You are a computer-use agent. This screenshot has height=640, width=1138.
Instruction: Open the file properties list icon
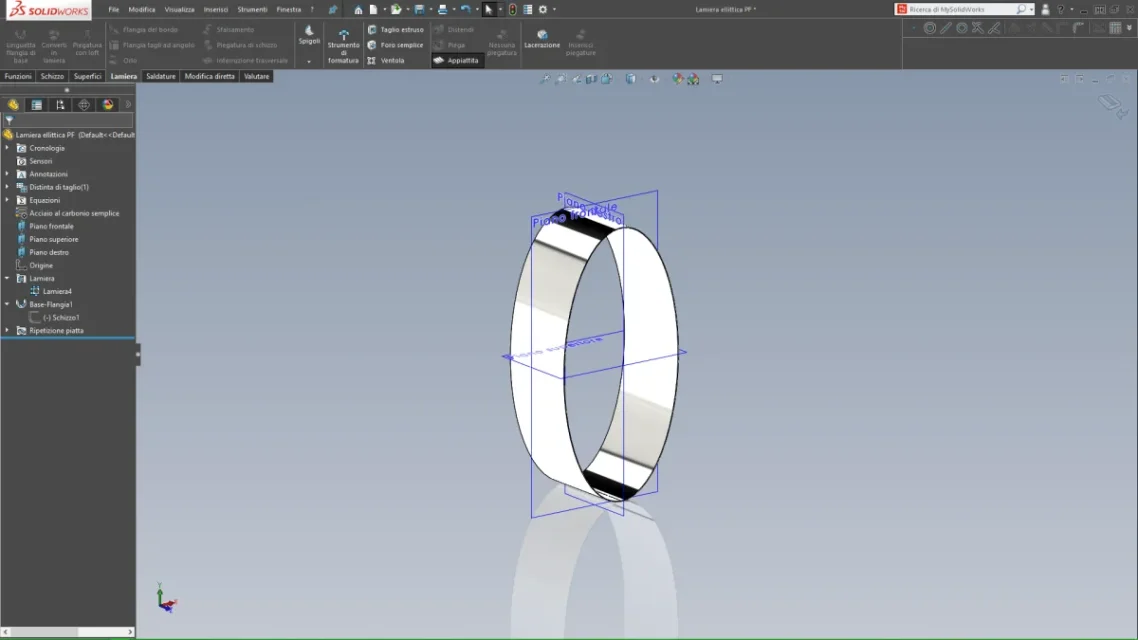pos(528,9)
